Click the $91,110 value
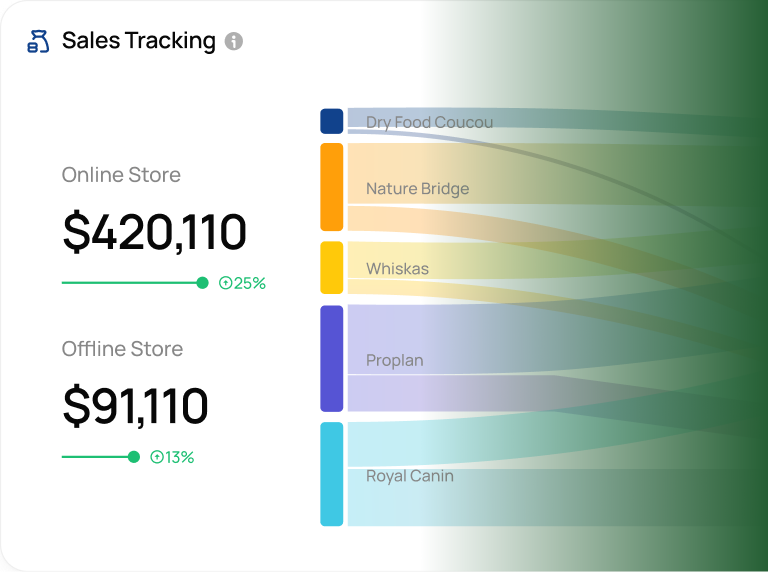The width and height of the screenshot is (768, 572). (136, 406)
